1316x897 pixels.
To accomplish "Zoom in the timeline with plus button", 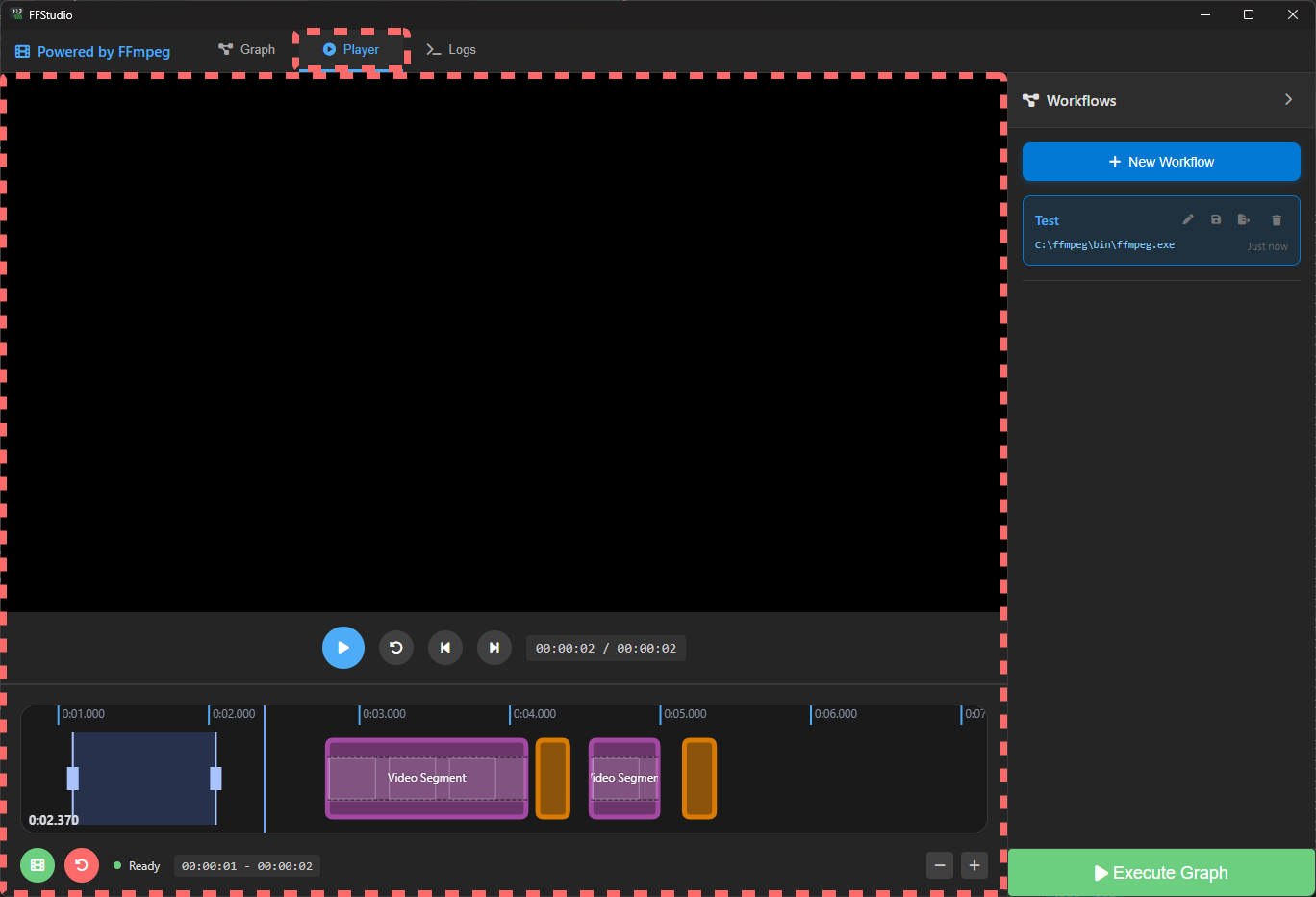I will click(974, 865).
